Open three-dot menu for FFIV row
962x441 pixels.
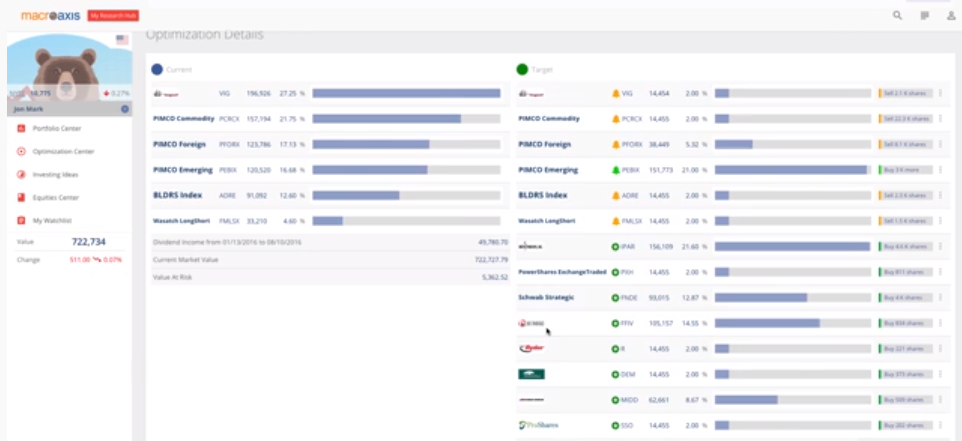point(941,323)
